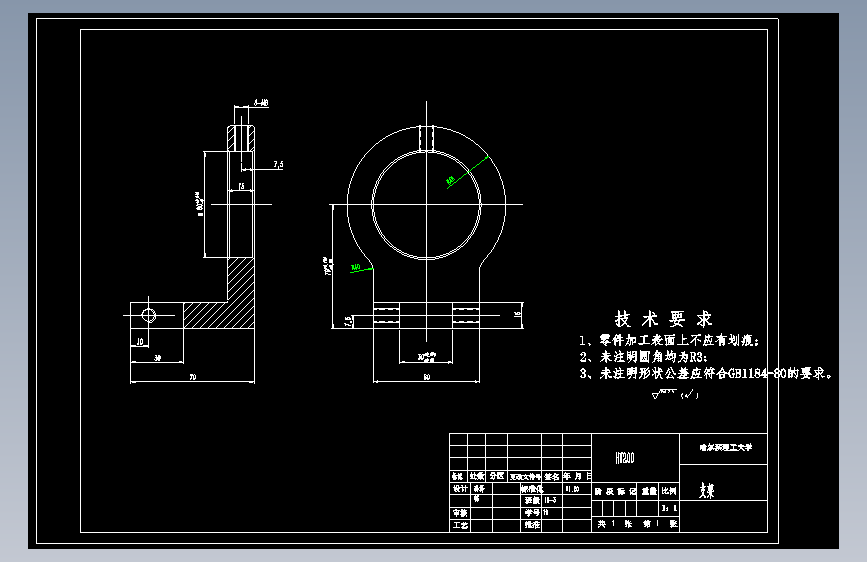Image resolution: width=867 pixels, height=562 pixels.
Task: Select the 比例 label cell
Action: click(669, 491)
